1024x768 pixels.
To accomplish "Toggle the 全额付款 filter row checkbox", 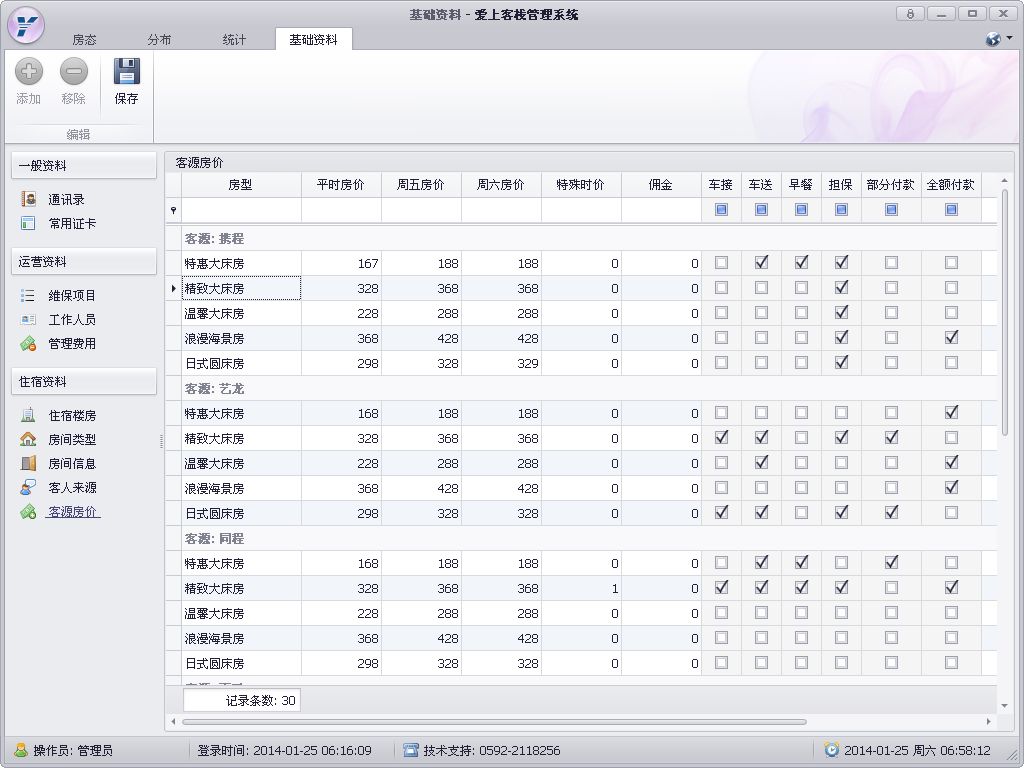I will [951, 210].
